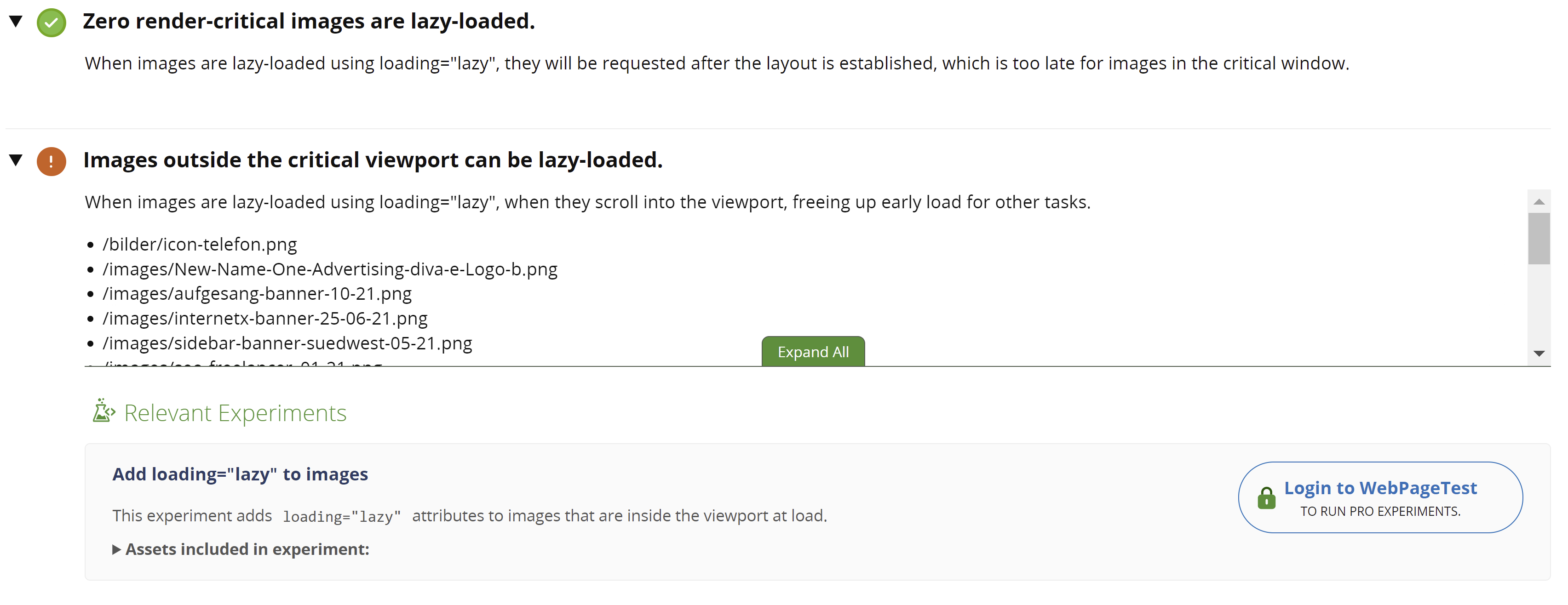This screenshot has height=605, width=1568.
Task: Click the aufgesang-banner-10-21.png list item
Action: 257,294
